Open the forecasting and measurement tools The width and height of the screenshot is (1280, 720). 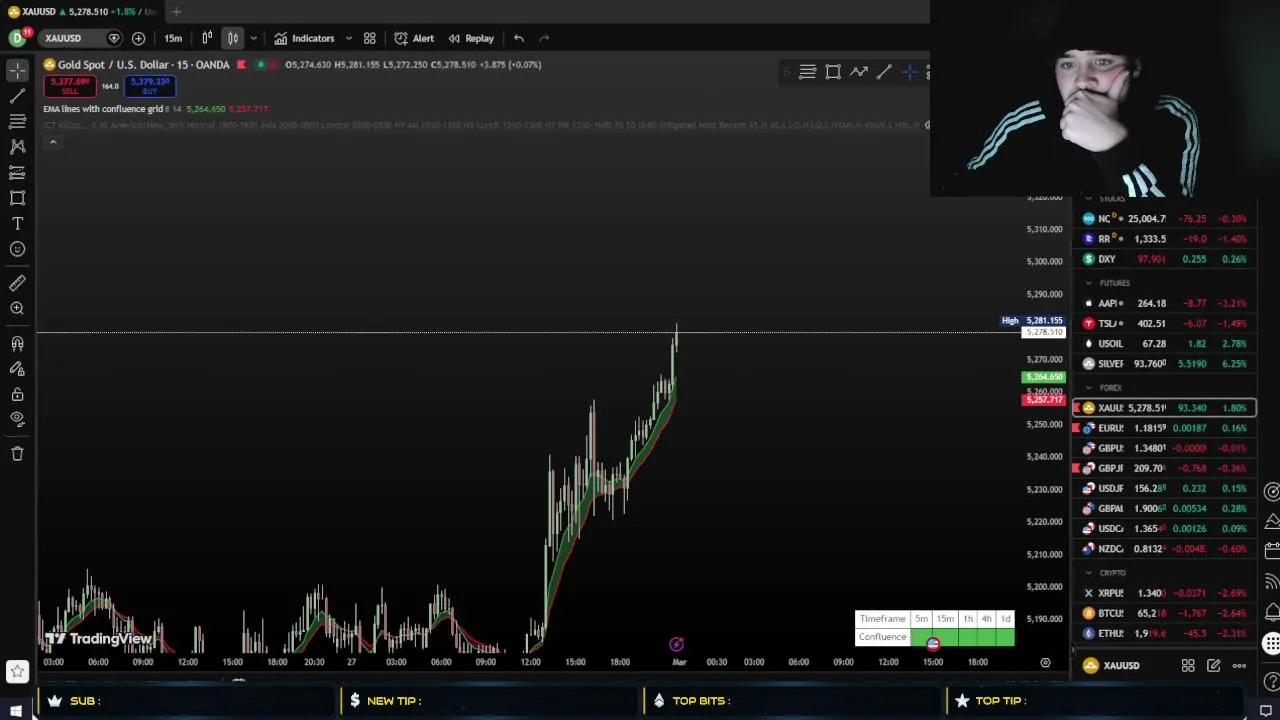(17, 172)
